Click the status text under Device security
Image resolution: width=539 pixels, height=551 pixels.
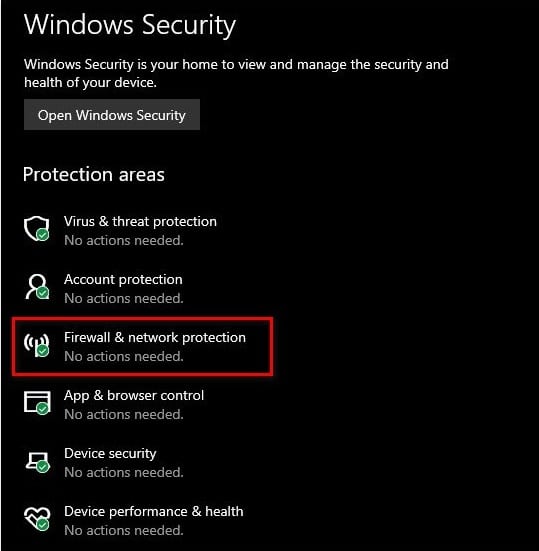tap(124, 472)
